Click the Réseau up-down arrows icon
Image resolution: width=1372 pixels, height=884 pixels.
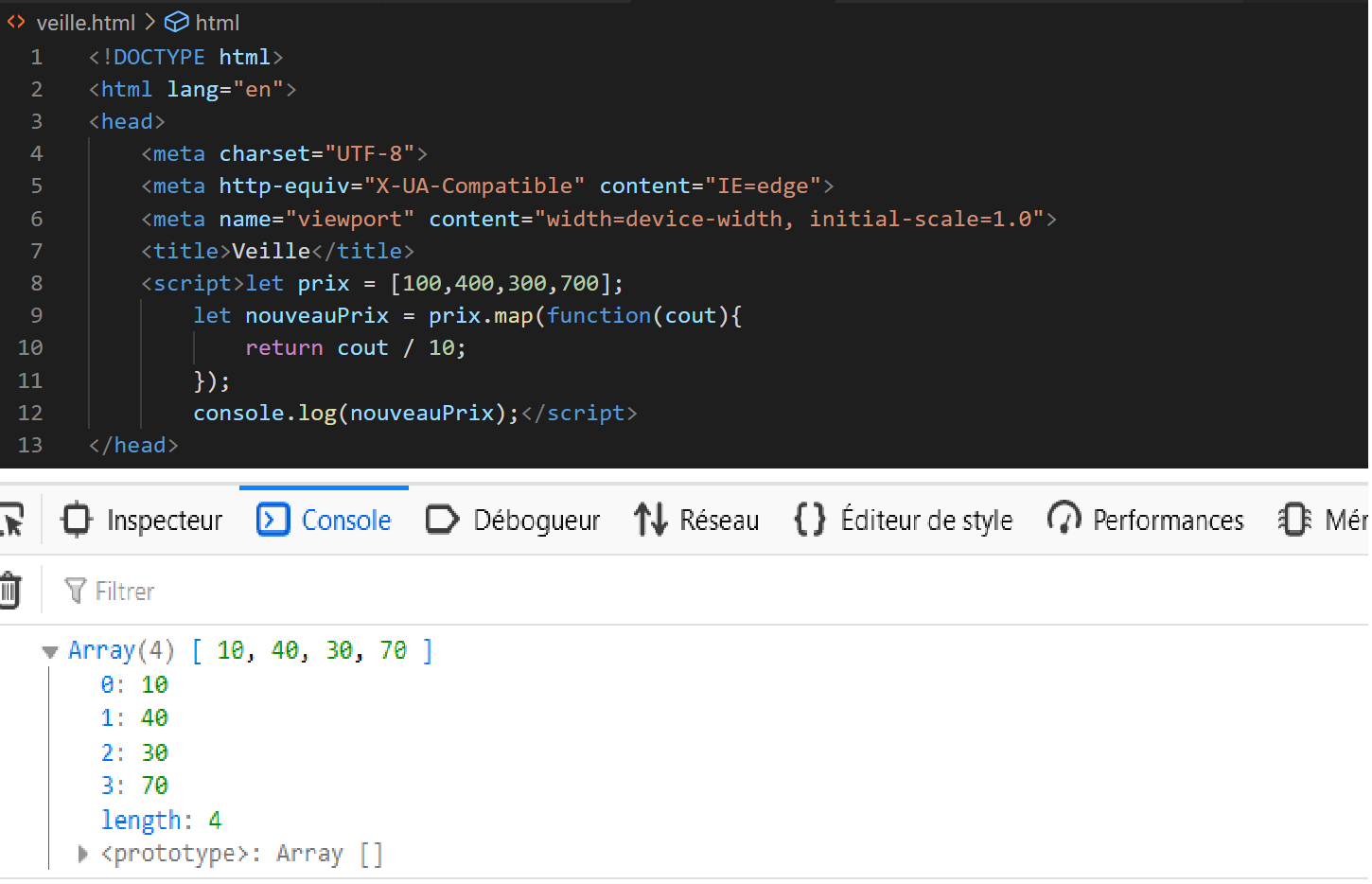coord(649,520)
